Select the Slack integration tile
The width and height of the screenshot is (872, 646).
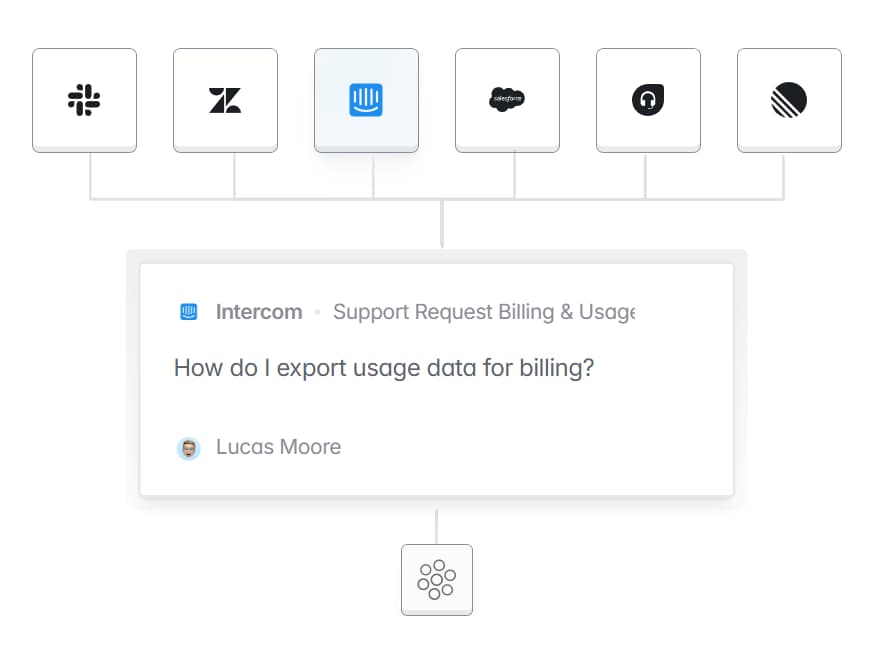[x=85, y=100]
